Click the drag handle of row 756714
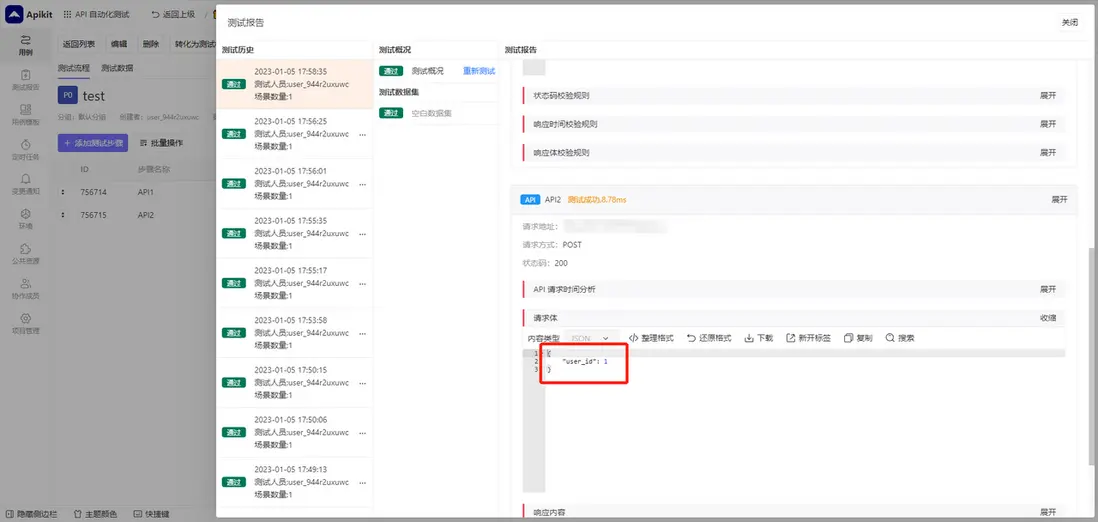The image size is (1098, 522). [63, 192]
